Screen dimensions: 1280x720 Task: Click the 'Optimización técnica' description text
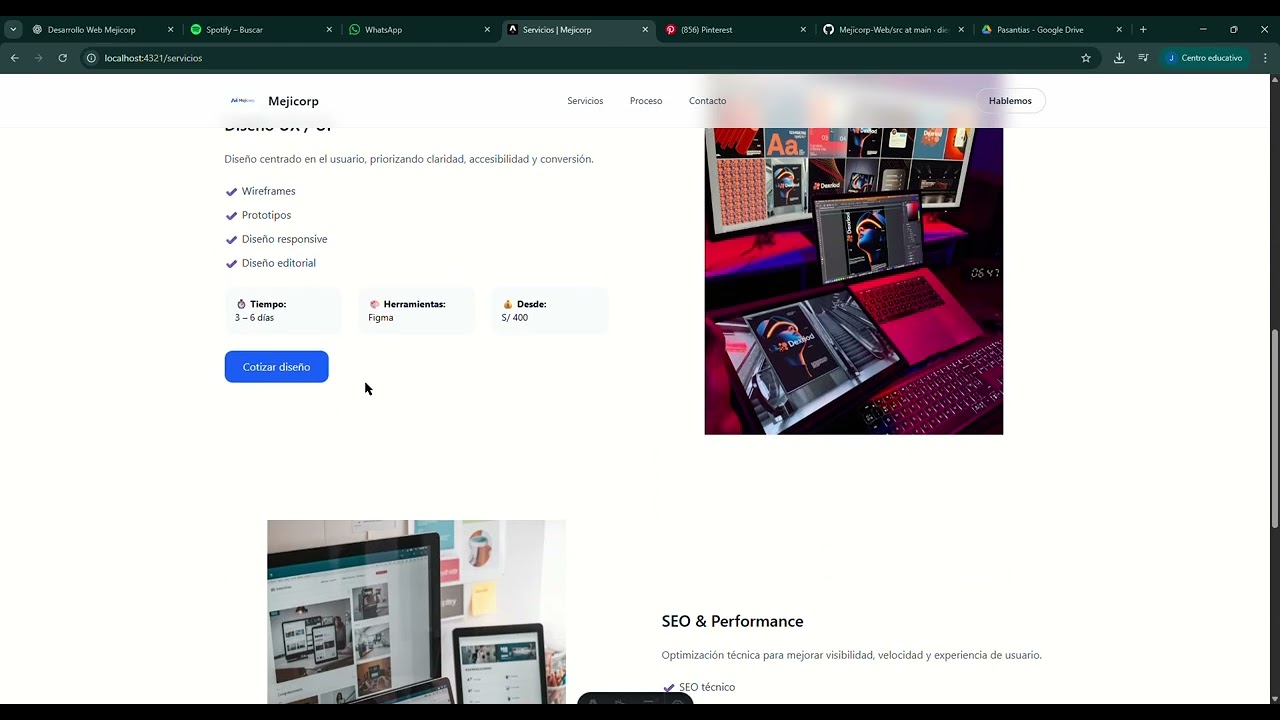[x=851, y=655]
